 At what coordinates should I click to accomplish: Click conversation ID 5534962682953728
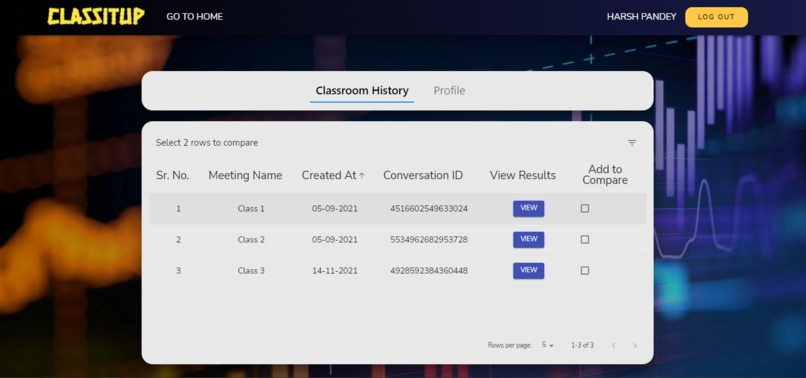429,240
